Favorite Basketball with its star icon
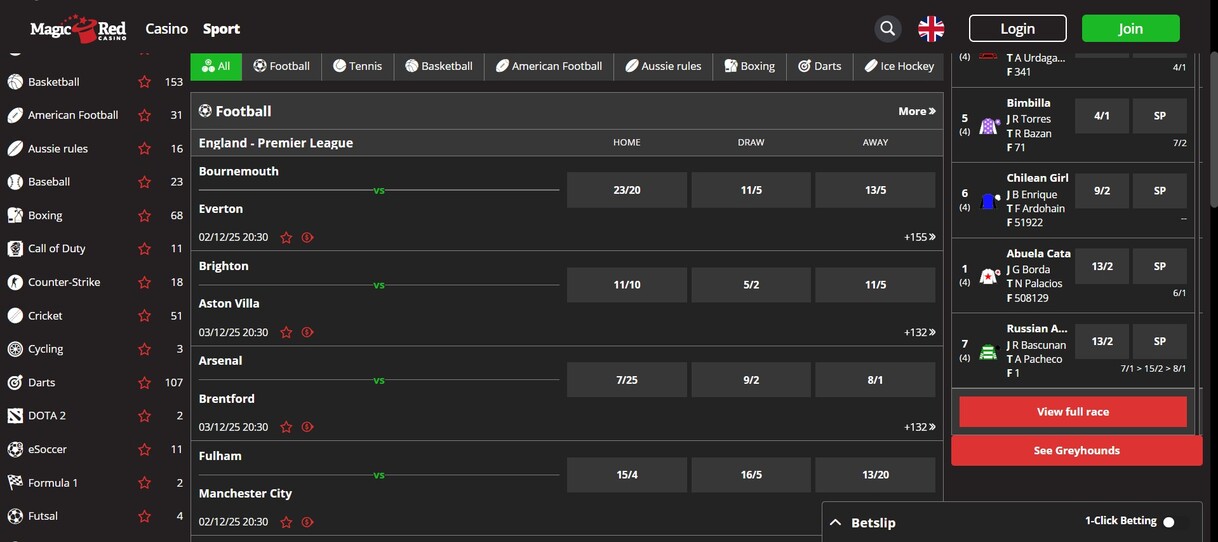This screenshot has width=1218, height=542. point(144,82)
